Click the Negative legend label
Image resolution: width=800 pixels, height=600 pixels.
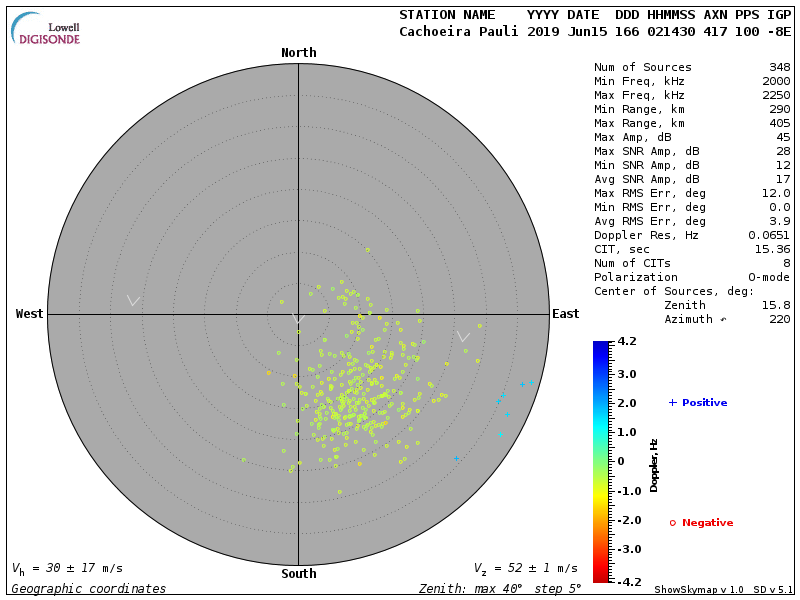[x=707, y=523]
